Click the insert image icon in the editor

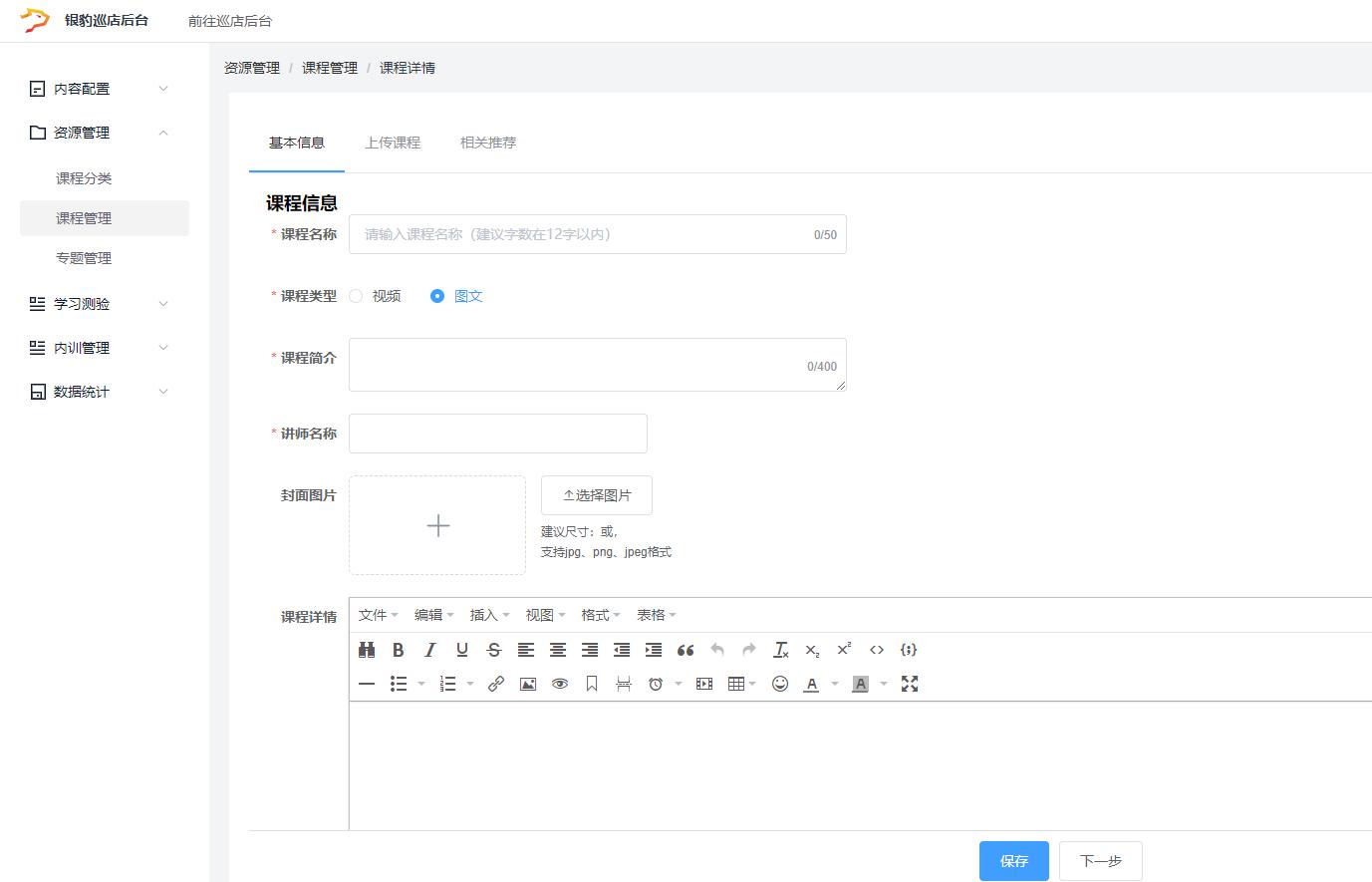click(528, 684)
